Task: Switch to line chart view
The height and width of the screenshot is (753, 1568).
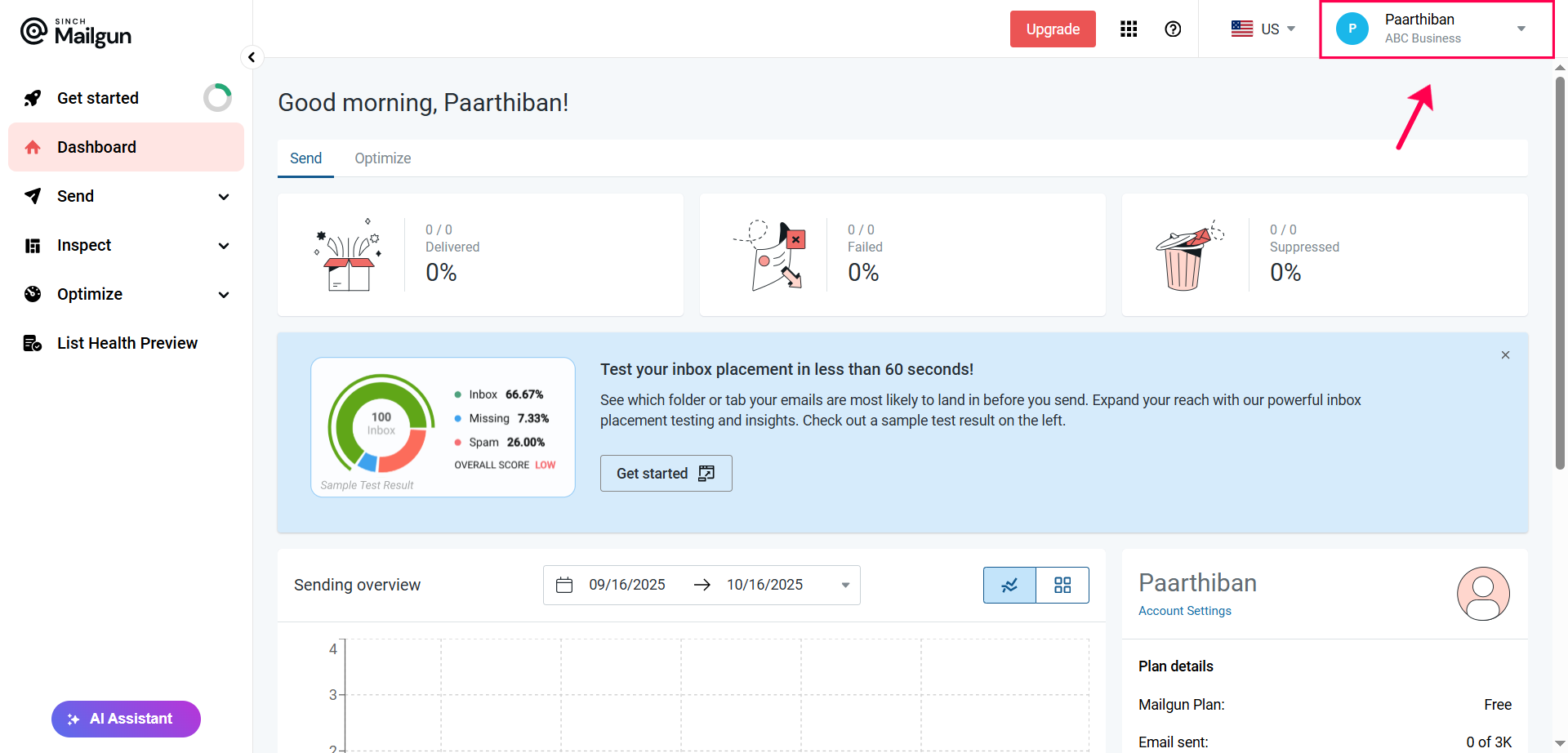Action: tap(1009, 586)
